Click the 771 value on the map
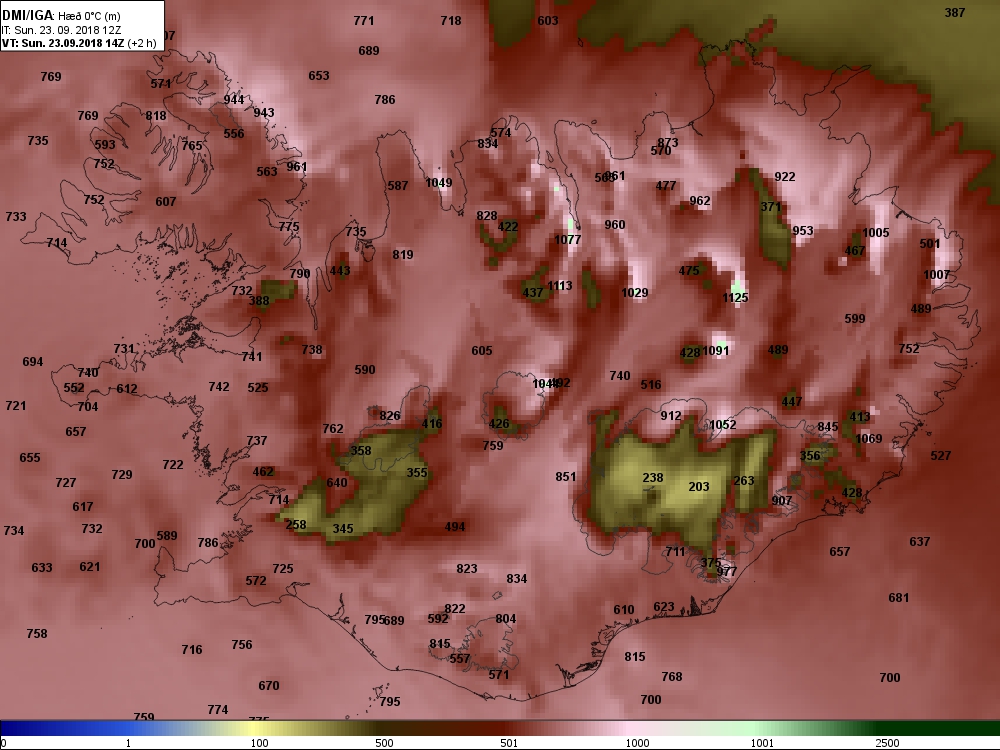The height and width of the screenshot is (750, 1000). [x=364, y=20]
